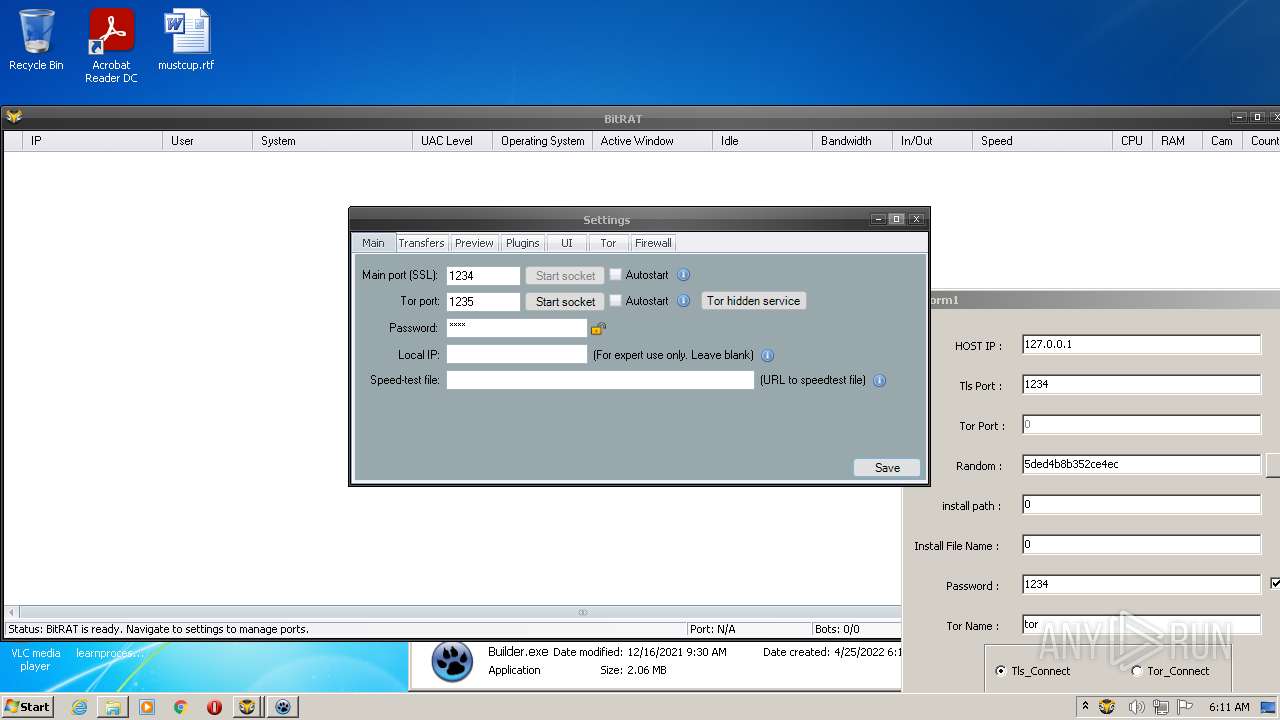
Task: Open media player taskbar icon
Action: 147,707
